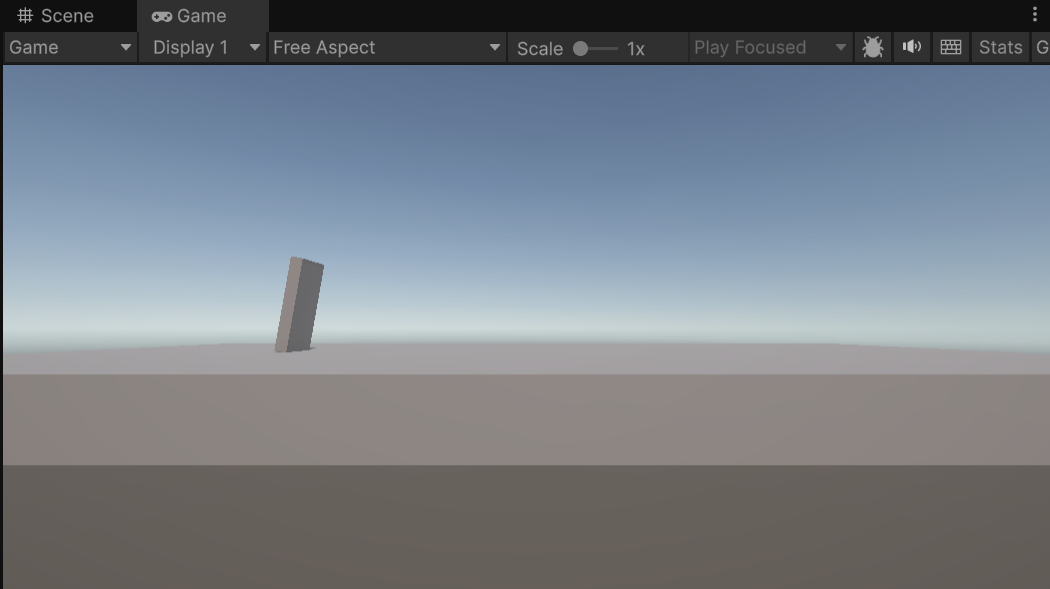Click the keyboard shortcuts icon
The height and width of the screenshot is (589, 1050).
[951, 47]
